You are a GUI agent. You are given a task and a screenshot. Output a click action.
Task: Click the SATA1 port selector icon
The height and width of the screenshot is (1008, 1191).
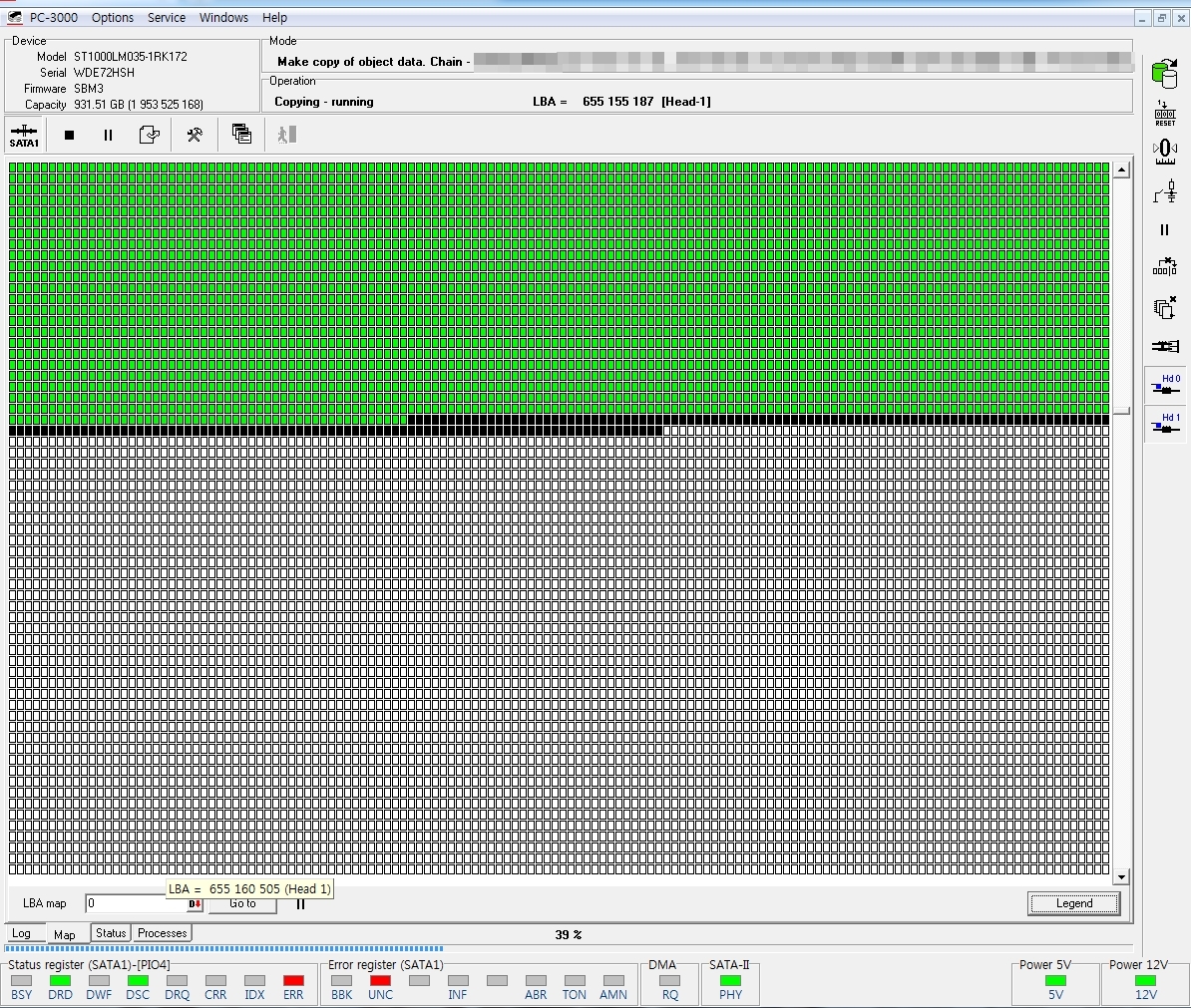[24, 136]
